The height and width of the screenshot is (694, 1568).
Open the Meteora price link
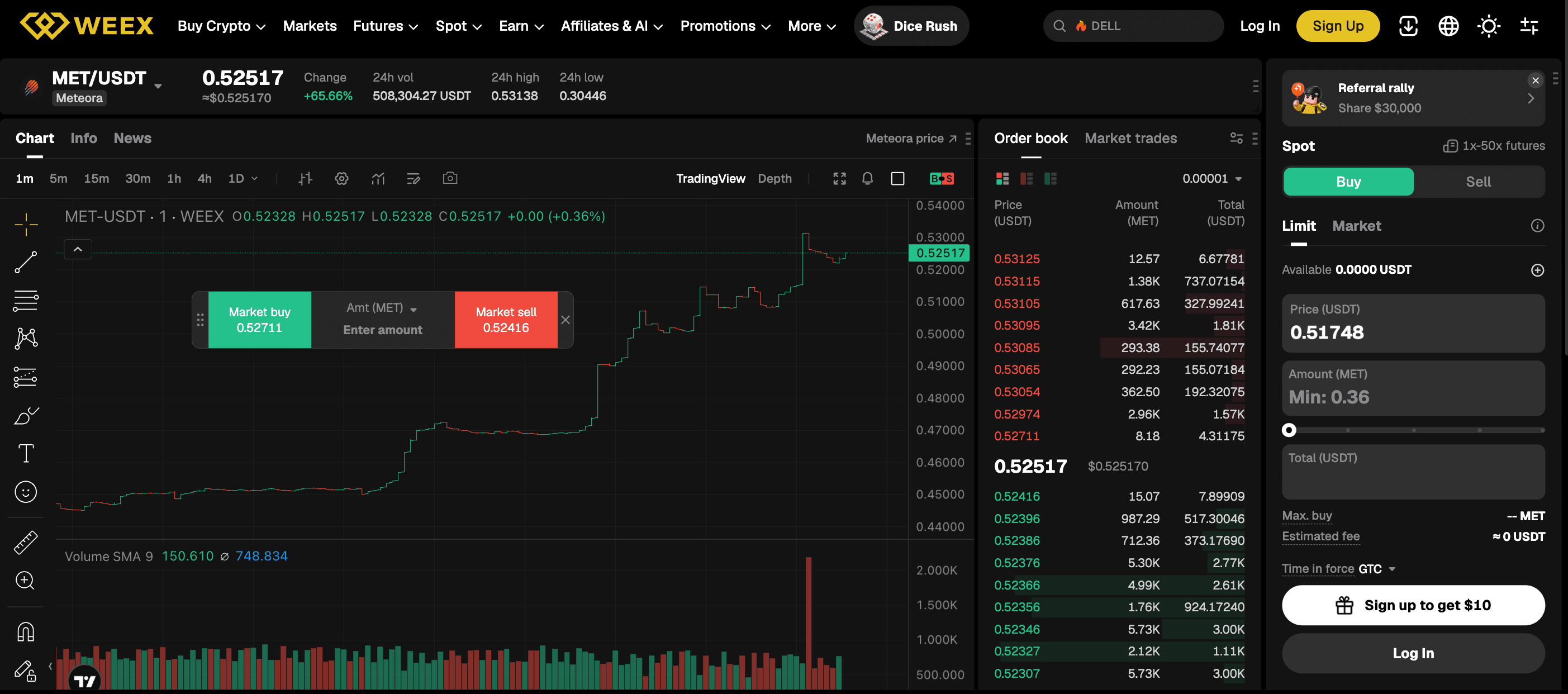911,138
